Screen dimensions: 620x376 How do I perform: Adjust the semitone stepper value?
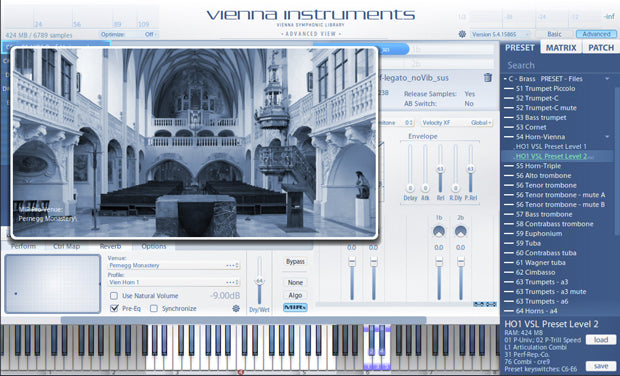(409, 123)
